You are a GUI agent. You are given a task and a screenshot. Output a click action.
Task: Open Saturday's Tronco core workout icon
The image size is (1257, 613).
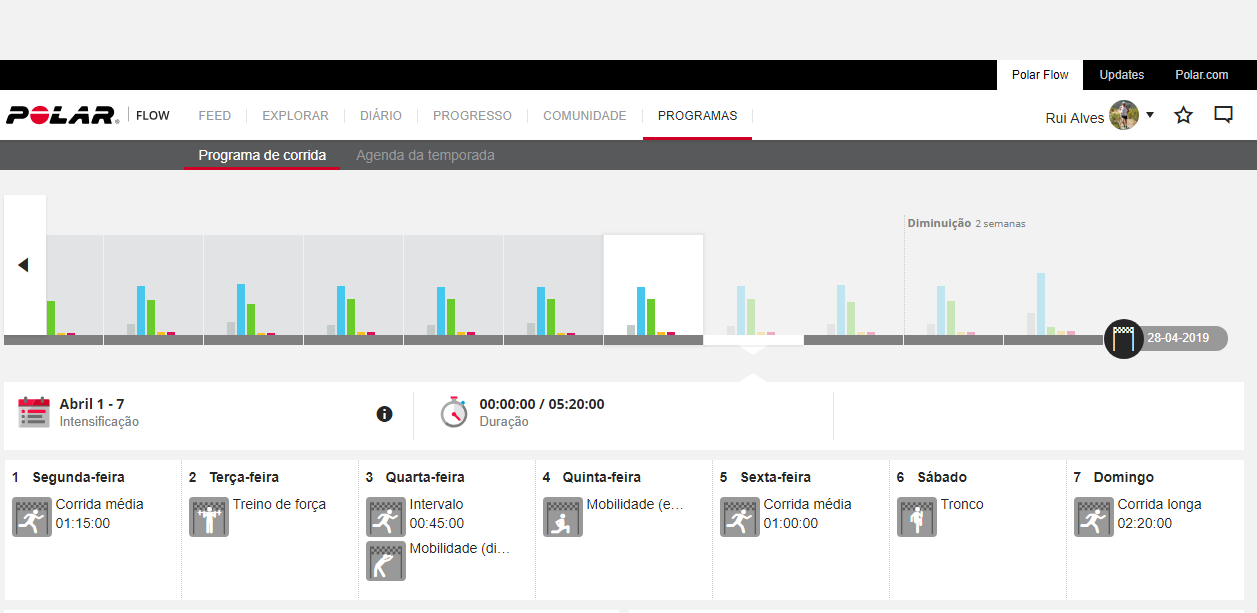[916, 517]
